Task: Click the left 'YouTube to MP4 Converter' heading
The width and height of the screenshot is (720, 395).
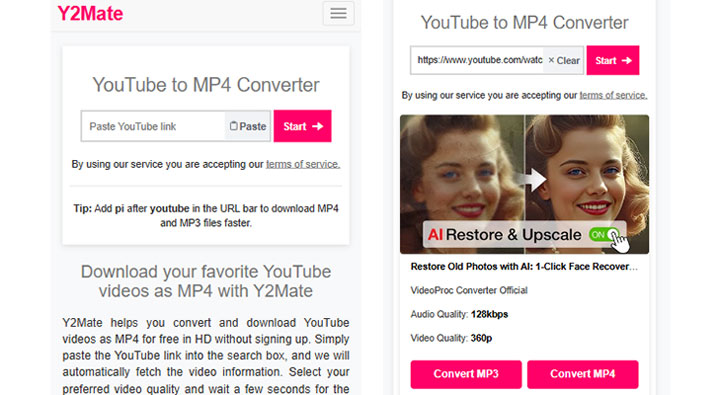Action: point(206,85)
